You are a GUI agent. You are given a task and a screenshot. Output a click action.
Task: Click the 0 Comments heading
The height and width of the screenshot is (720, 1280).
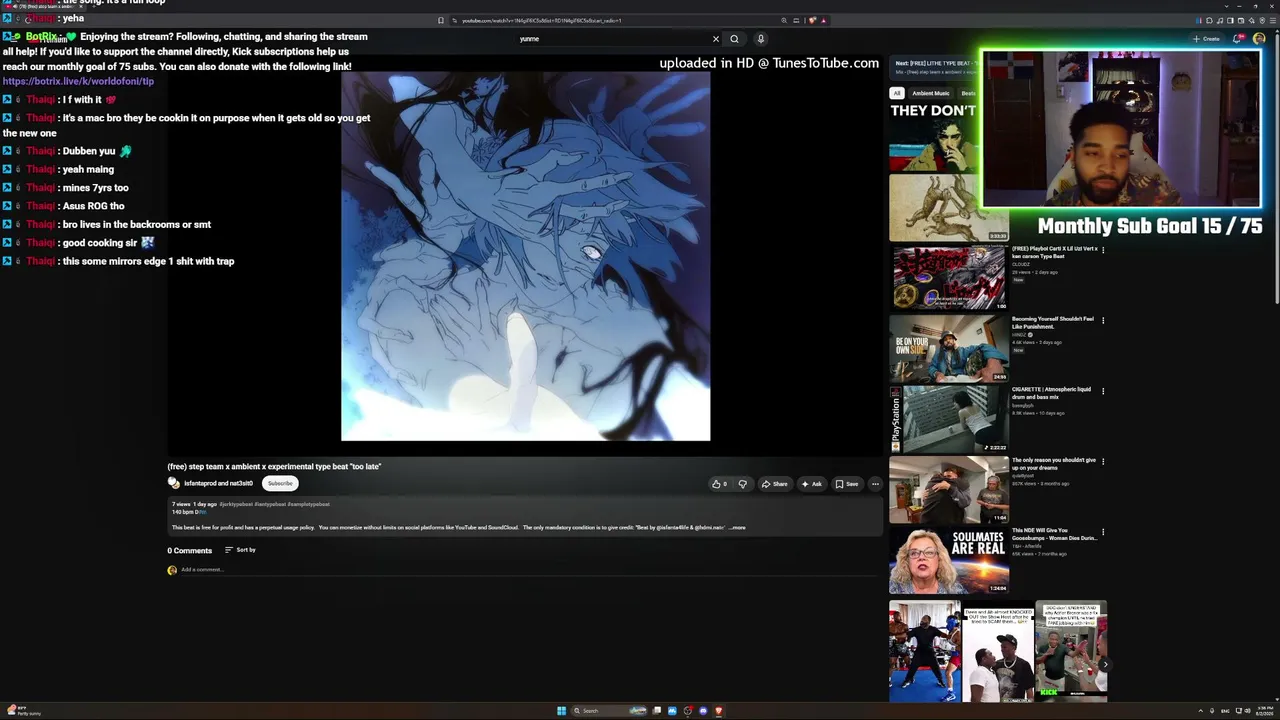[x=190, y=550]
